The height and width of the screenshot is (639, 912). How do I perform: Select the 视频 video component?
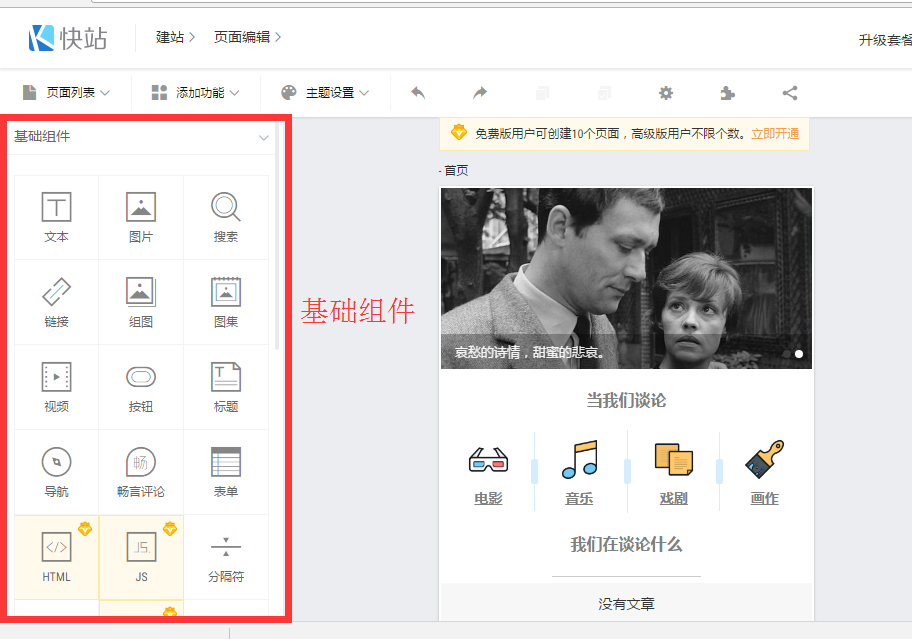tap(57, 388)
